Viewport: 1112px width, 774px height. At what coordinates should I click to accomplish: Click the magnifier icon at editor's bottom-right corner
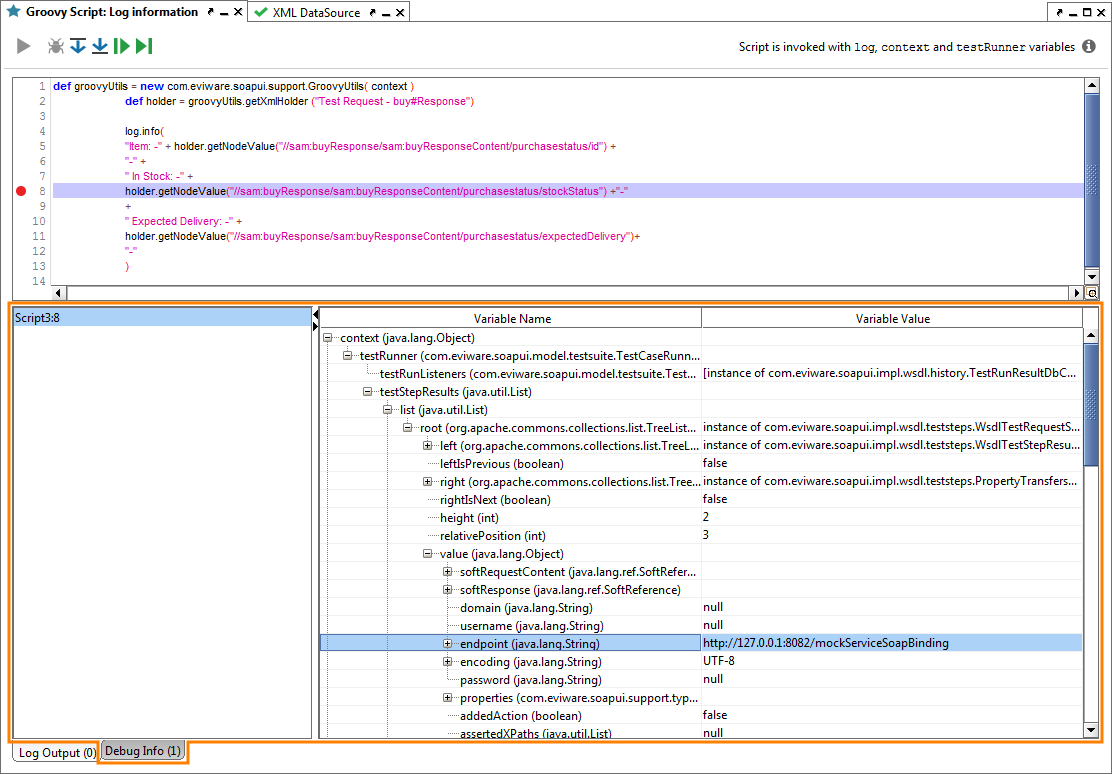1092,293
